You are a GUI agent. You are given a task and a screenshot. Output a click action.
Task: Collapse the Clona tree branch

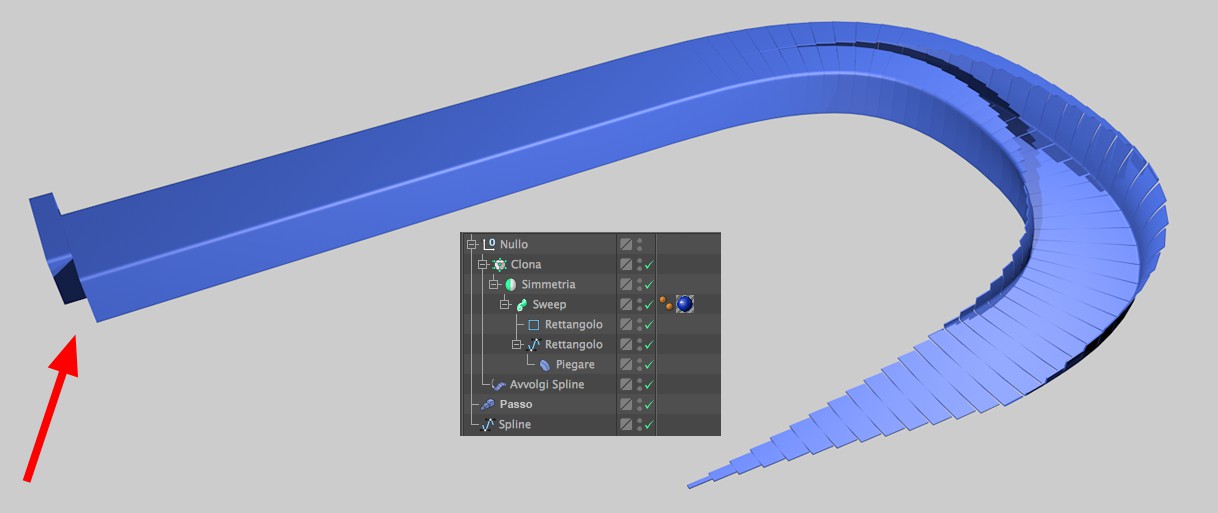coord(483,264)
